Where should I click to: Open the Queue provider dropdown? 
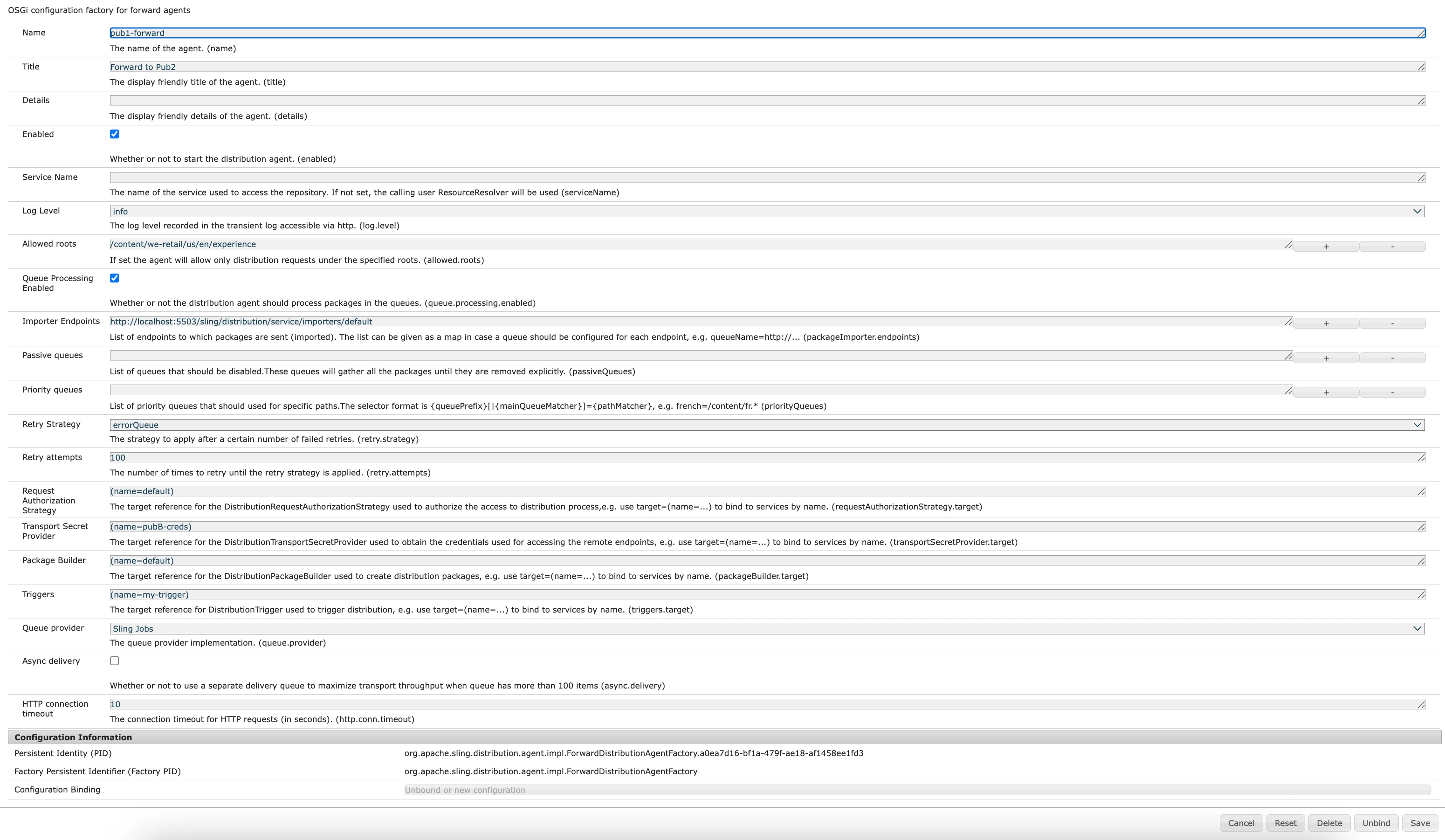pyautogui.click(x=767, y=628)
